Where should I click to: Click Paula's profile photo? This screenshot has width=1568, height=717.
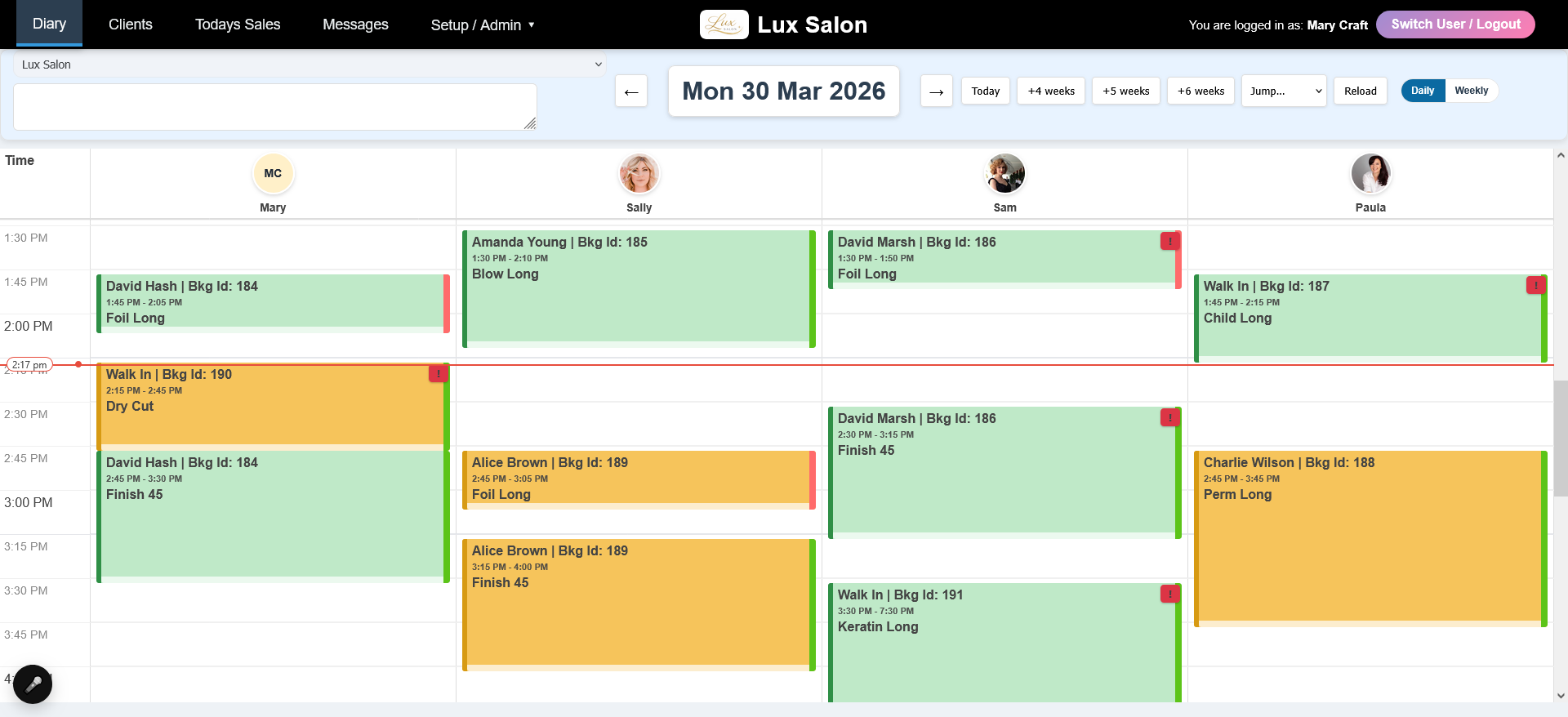(1370, 173)
